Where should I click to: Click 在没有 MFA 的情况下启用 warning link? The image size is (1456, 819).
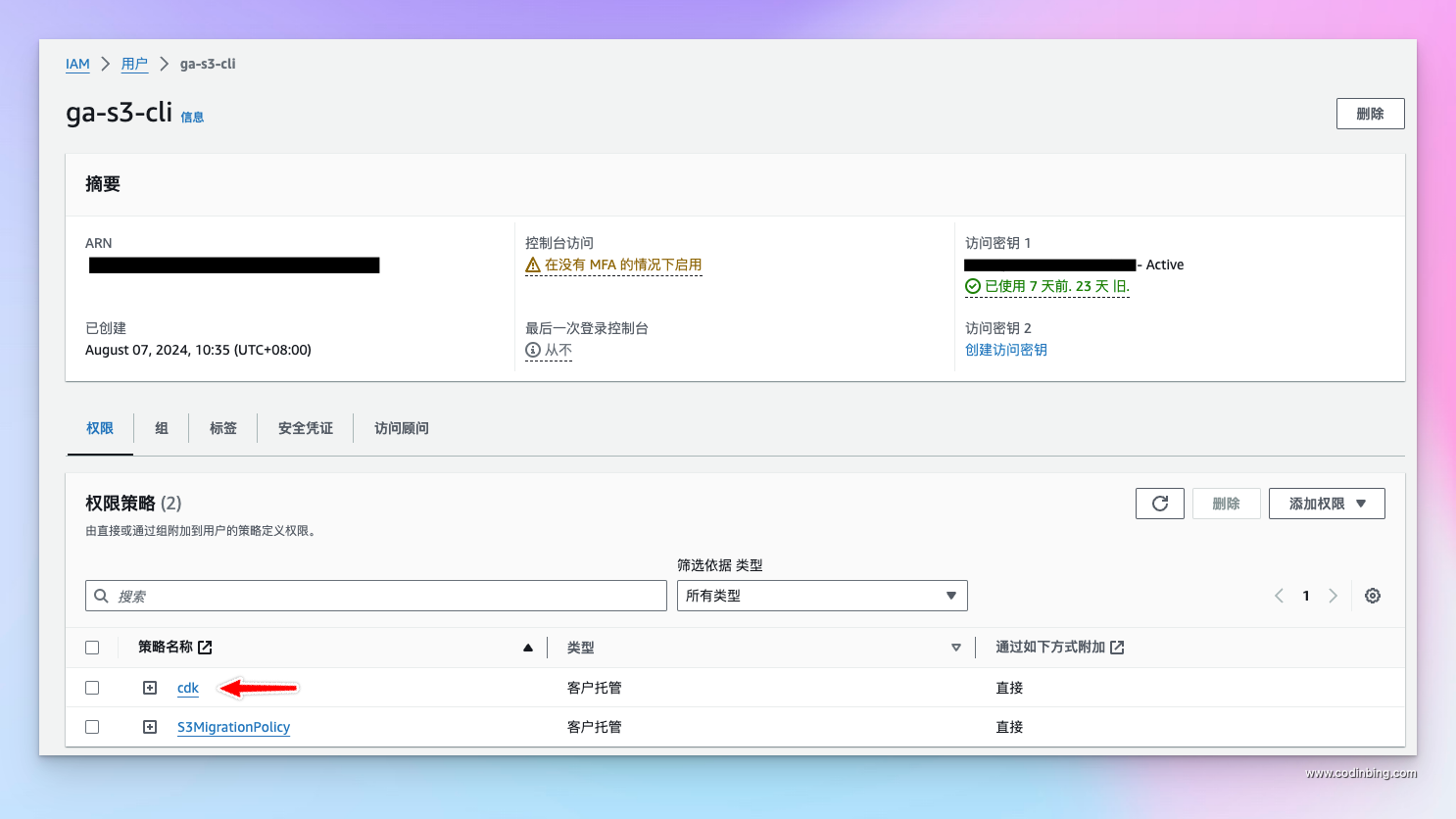[x=623, y=265]
